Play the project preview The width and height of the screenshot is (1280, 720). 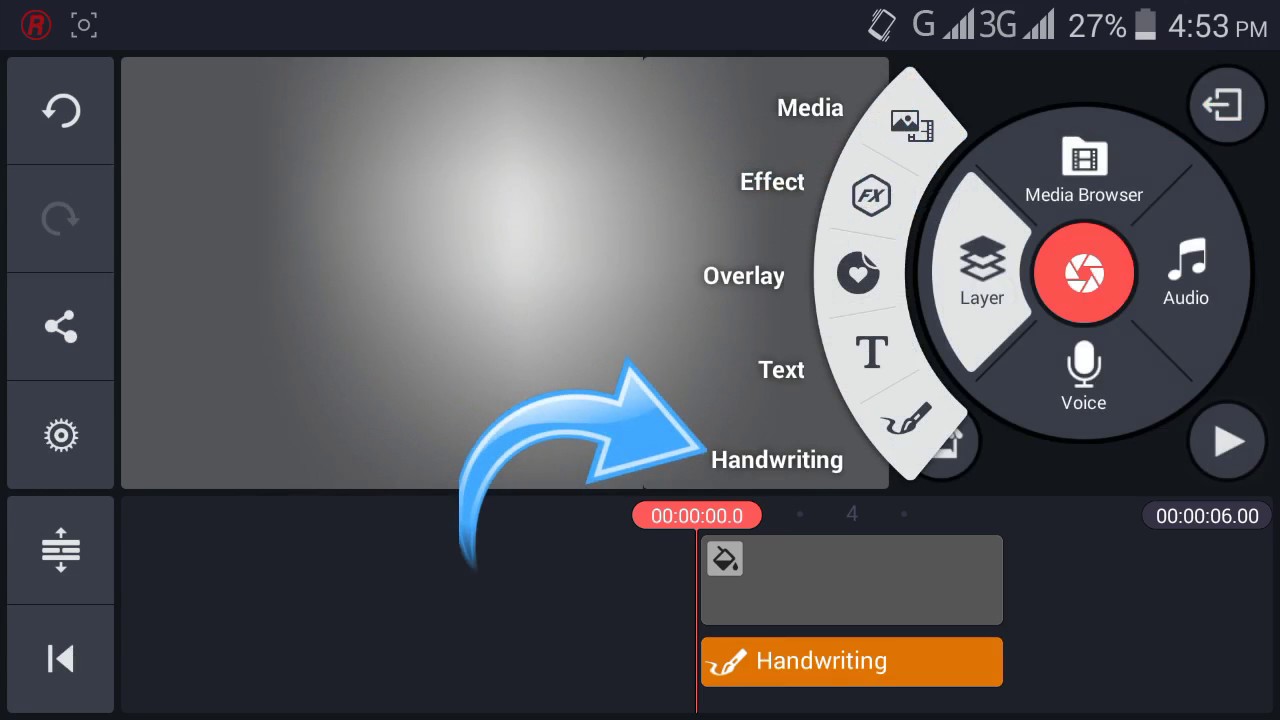pos(1228,441)
